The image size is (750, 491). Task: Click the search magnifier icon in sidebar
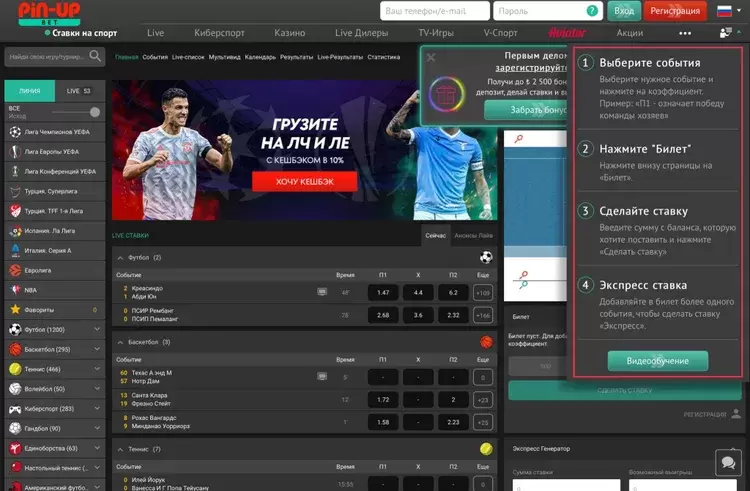point(95,56)
